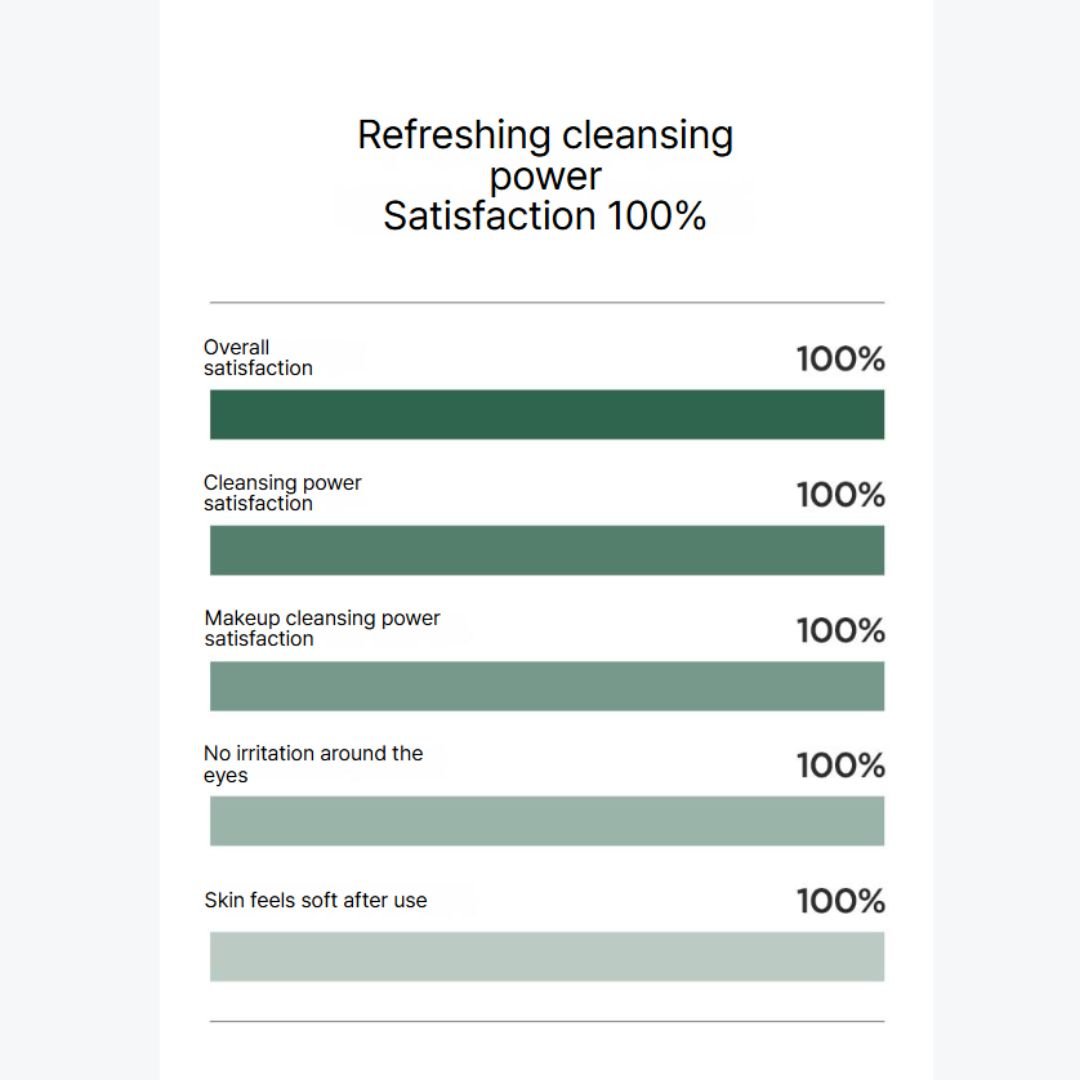This screenshot has width=1080, height=1080.
Task: Click the 100% for Skin feels soft
Action: 840,901
